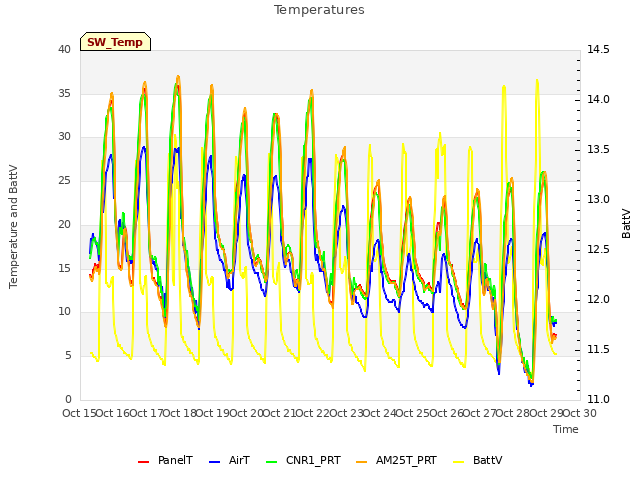Toggle CNR1_PRT series in legend
This screenshot has width=640, height=480.
[303, 460]
